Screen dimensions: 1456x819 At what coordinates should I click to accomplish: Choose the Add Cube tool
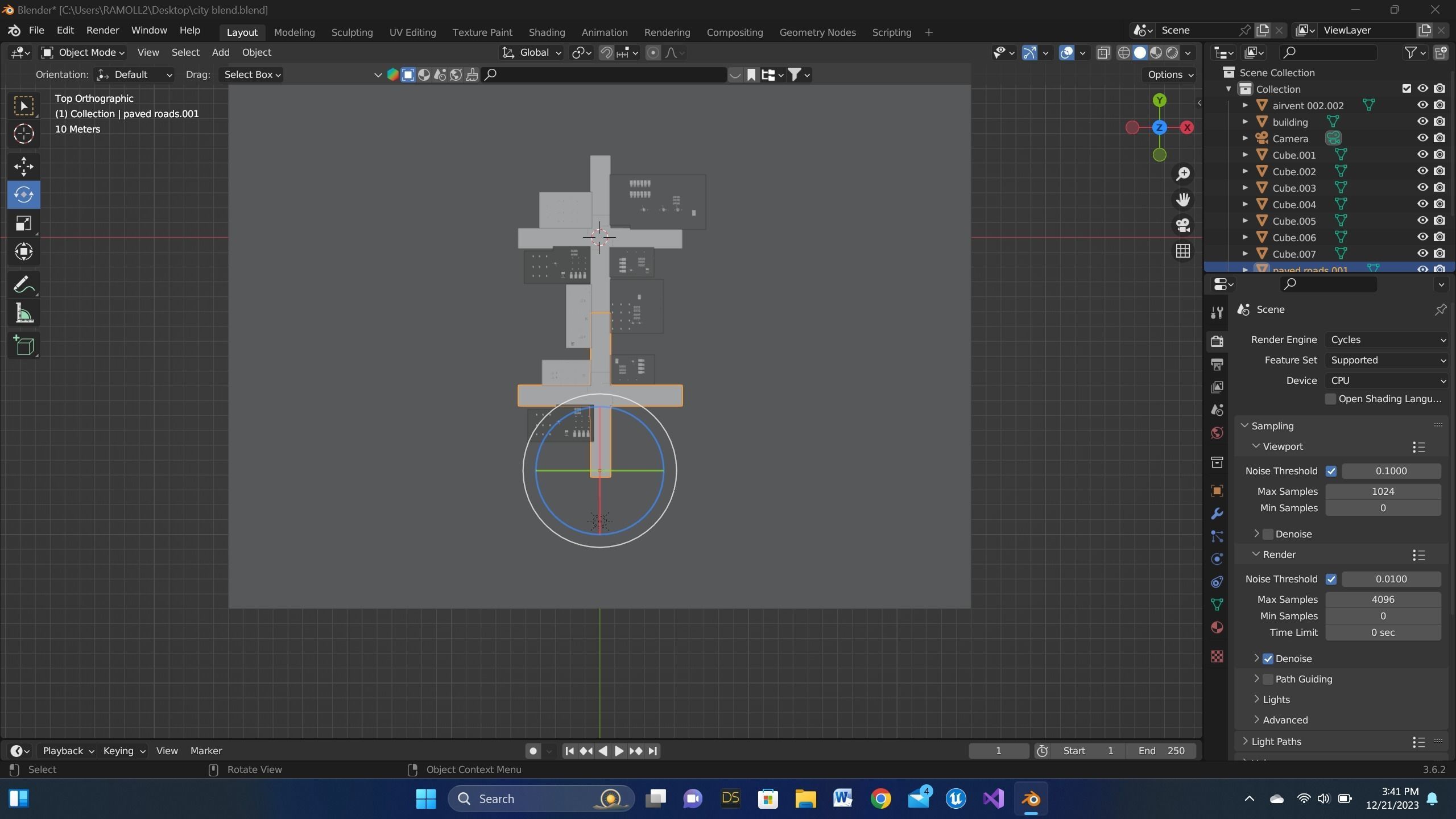pyautogui.click(x=23, y=345)
